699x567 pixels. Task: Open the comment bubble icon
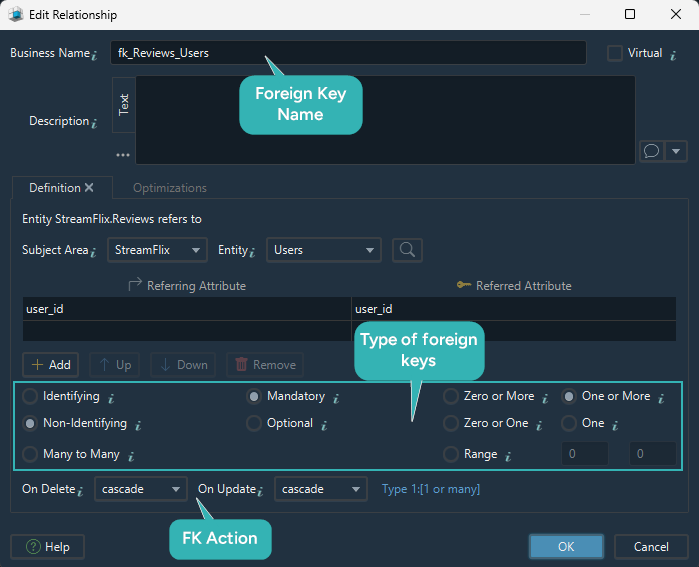pyautogui.click(x=652, y=151)
